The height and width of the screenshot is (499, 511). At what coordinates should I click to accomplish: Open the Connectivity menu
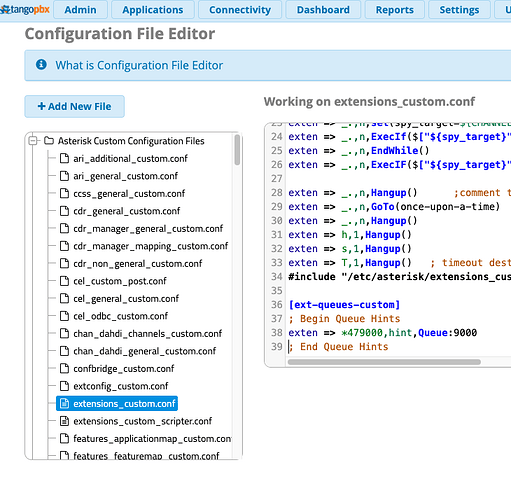(x=240, y=10)
